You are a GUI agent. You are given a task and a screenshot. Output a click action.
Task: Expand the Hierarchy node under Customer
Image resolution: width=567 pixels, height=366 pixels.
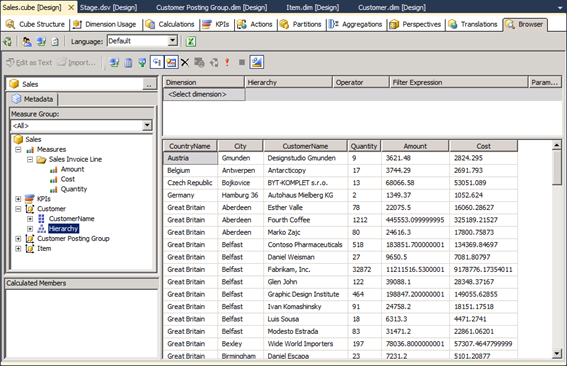30,229
